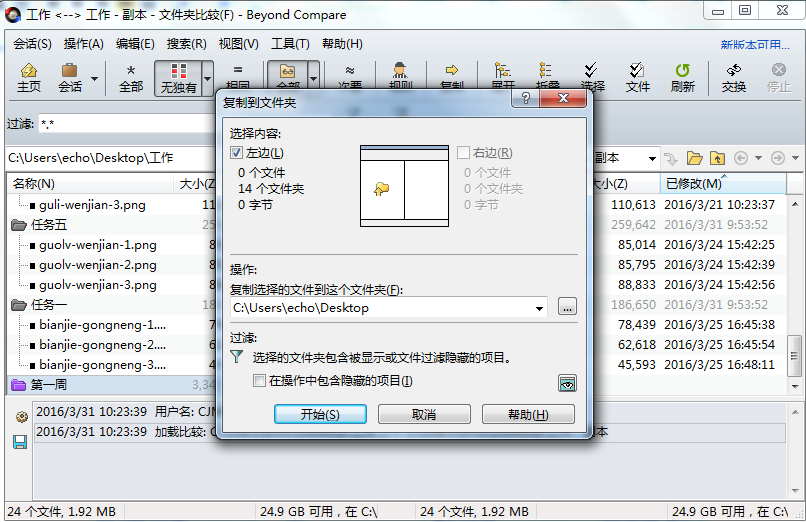Uncheck the 左边(L) checkbox
This screenshot has height=522, width=806.
tap(236, 153)
